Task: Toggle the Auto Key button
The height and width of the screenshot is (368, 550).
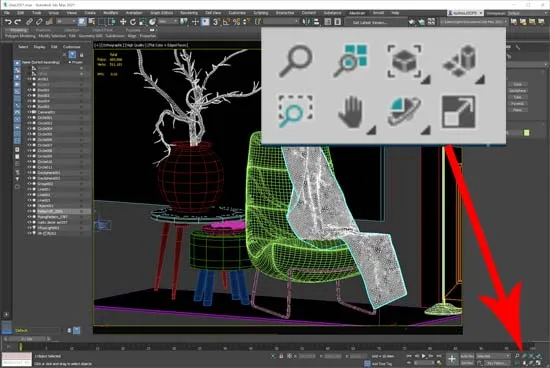Action: (467, 356)
